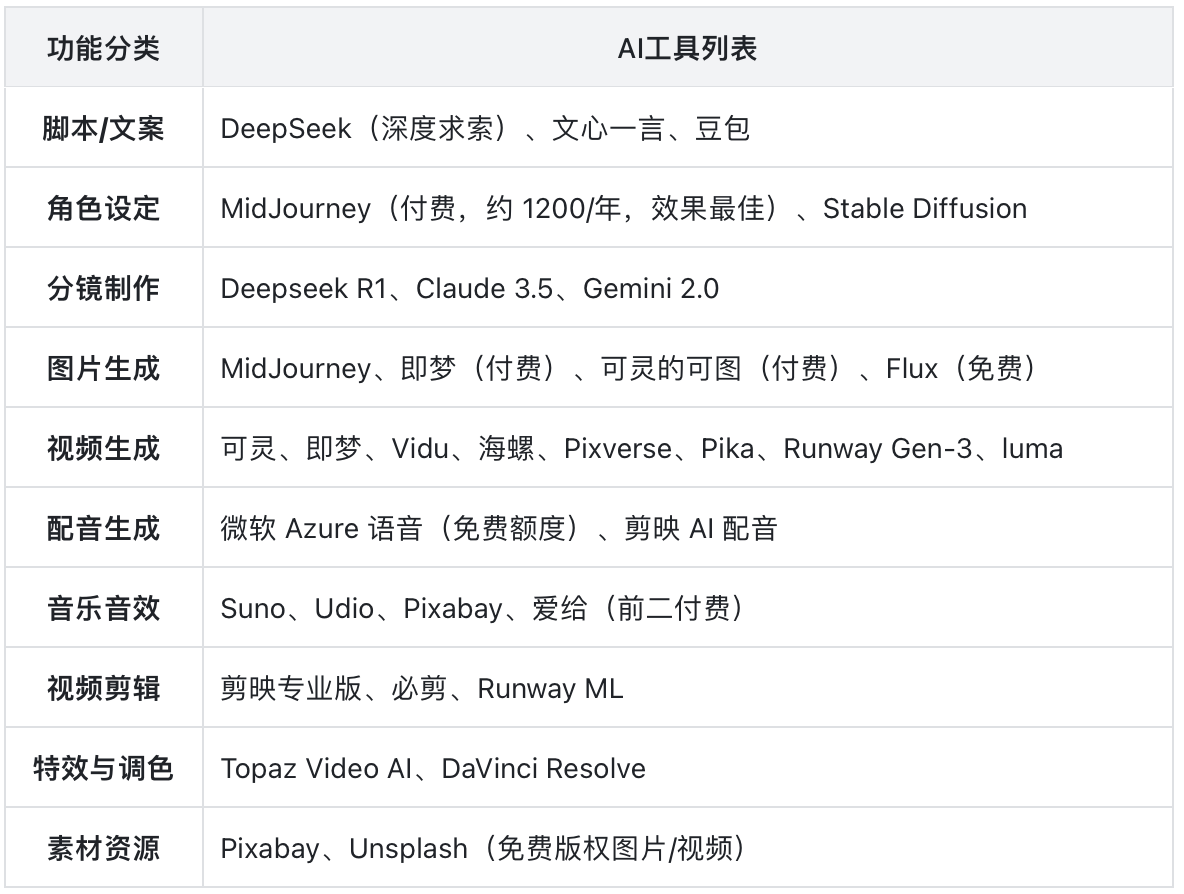Select the 图片生成 category cell
The width and height of the screenshot is (1184, 894).
tap(103, 369)
